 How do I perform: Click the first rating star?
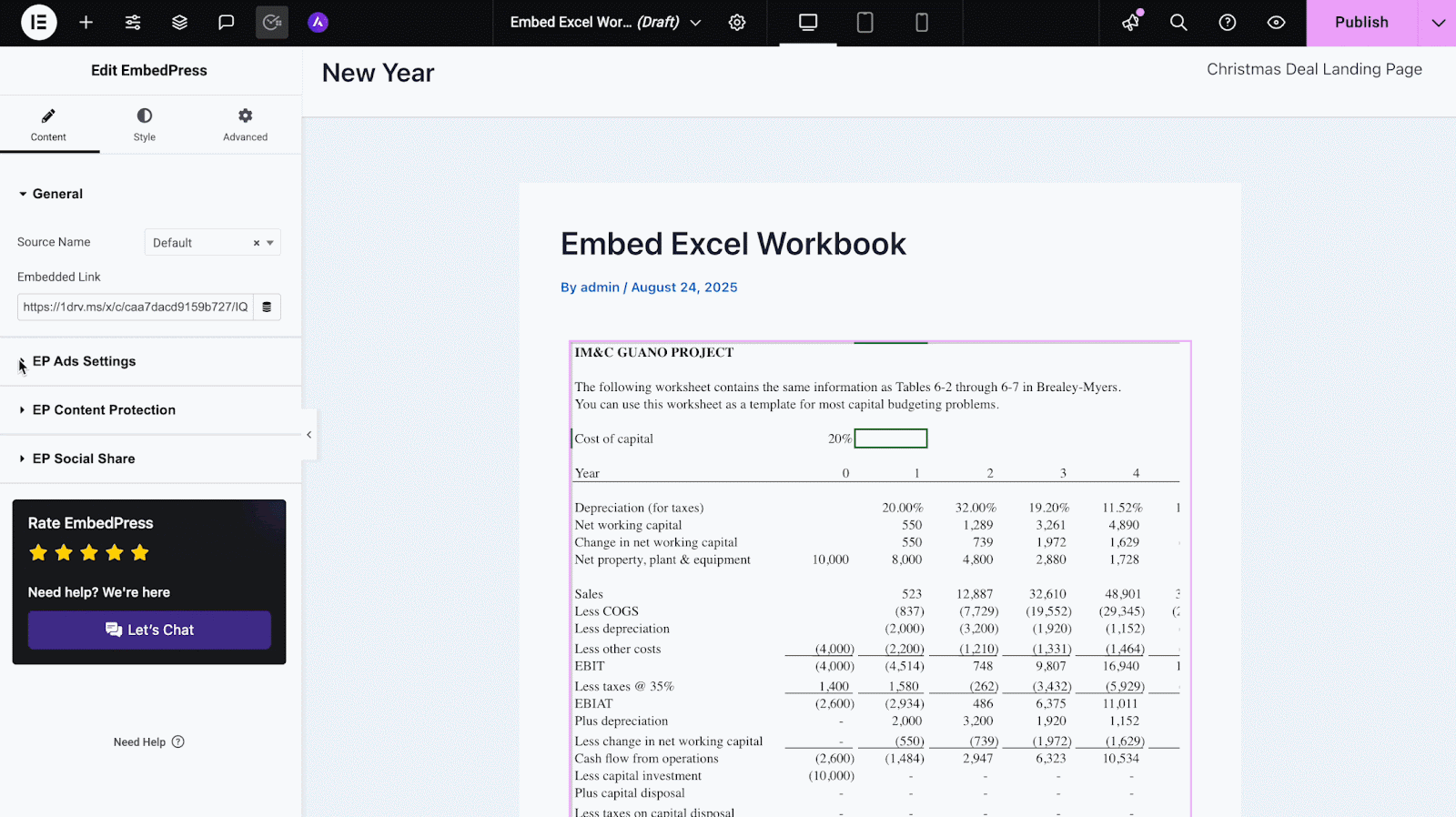[x=38, y=552]
